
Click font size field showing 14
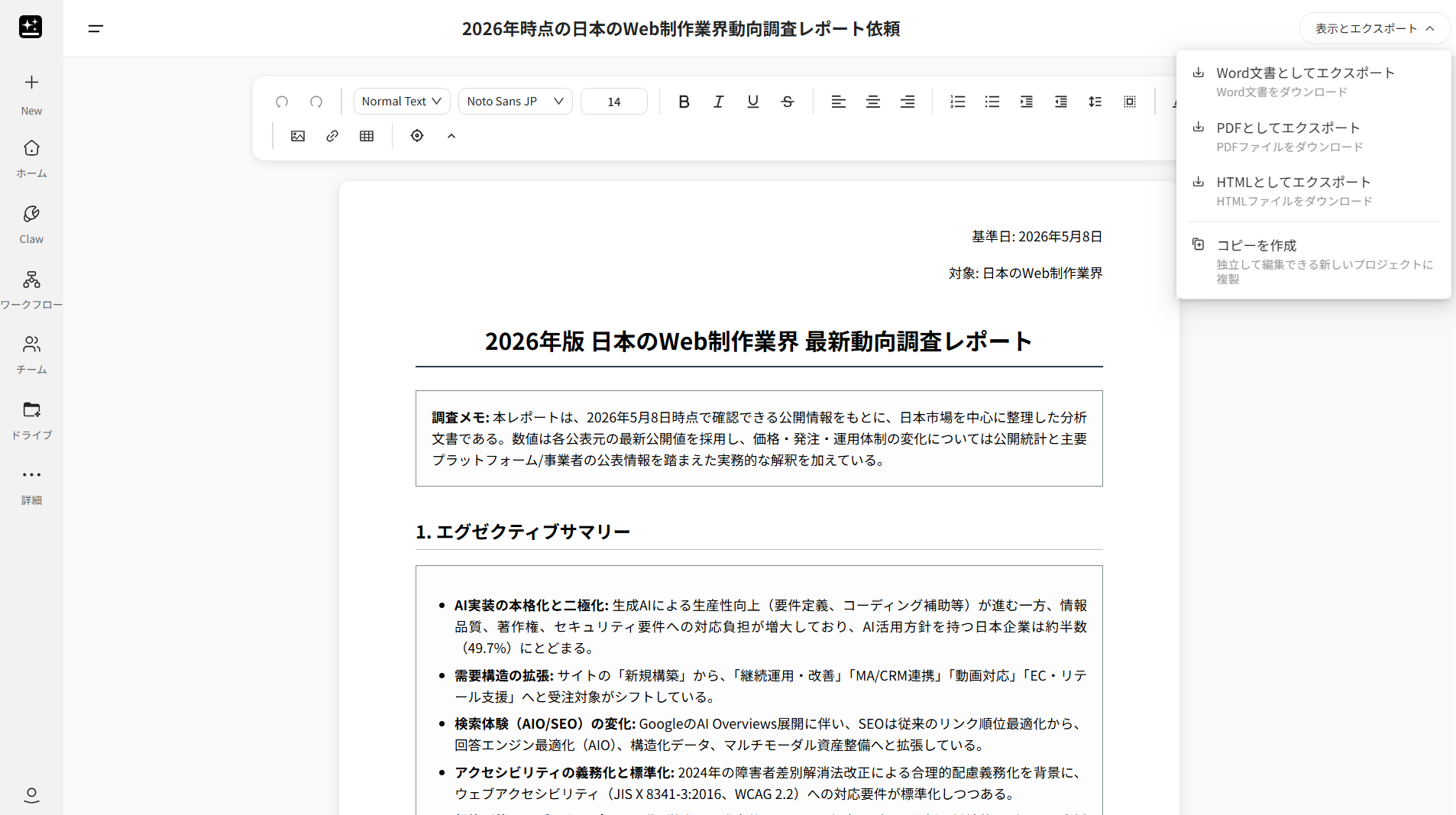614,102
